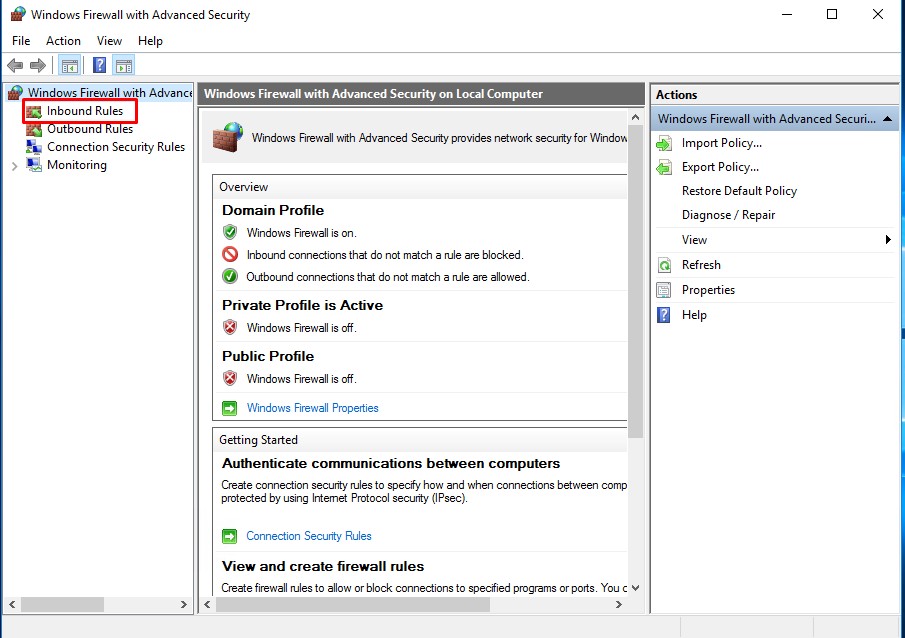This screenshot has width=905, height=638.
Task: Click the center pane horizontal scrollbar thumb
Action: tap(353, 605)
